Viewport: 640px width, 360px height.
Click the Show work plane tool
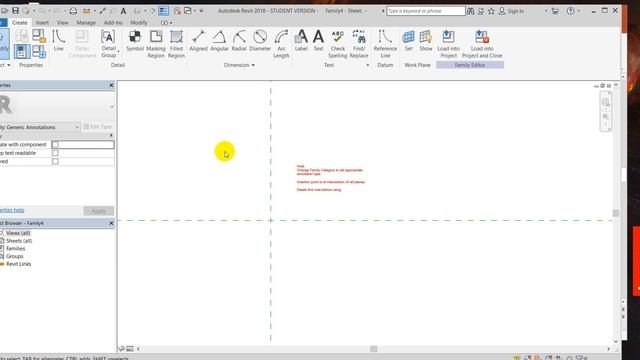426,40
